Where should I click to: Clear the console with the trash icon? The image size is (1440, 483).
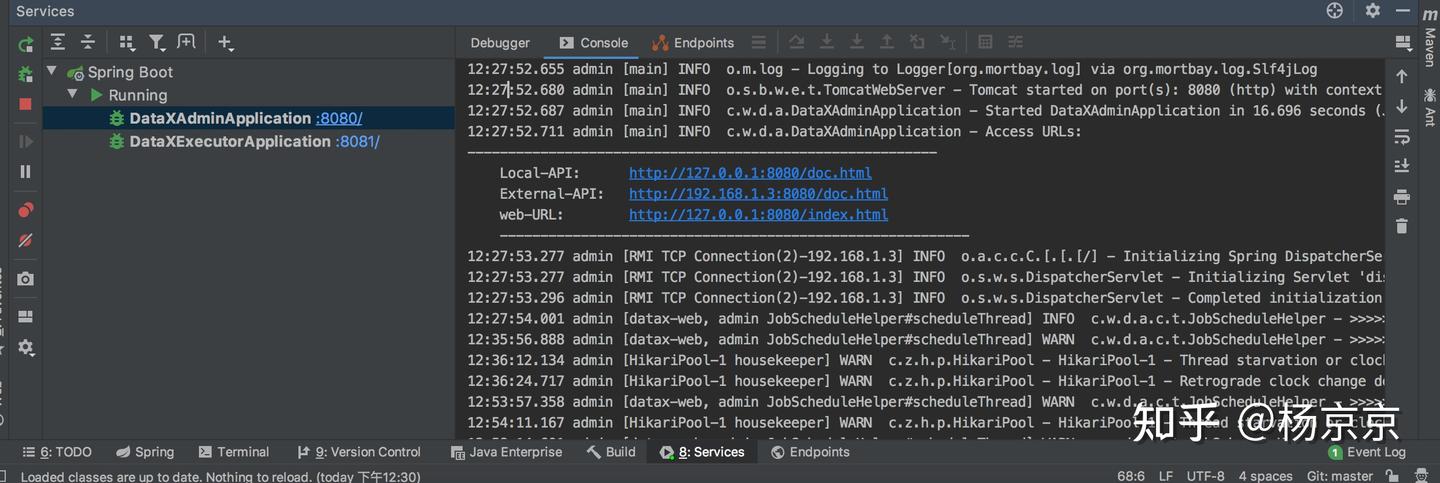1402,226
